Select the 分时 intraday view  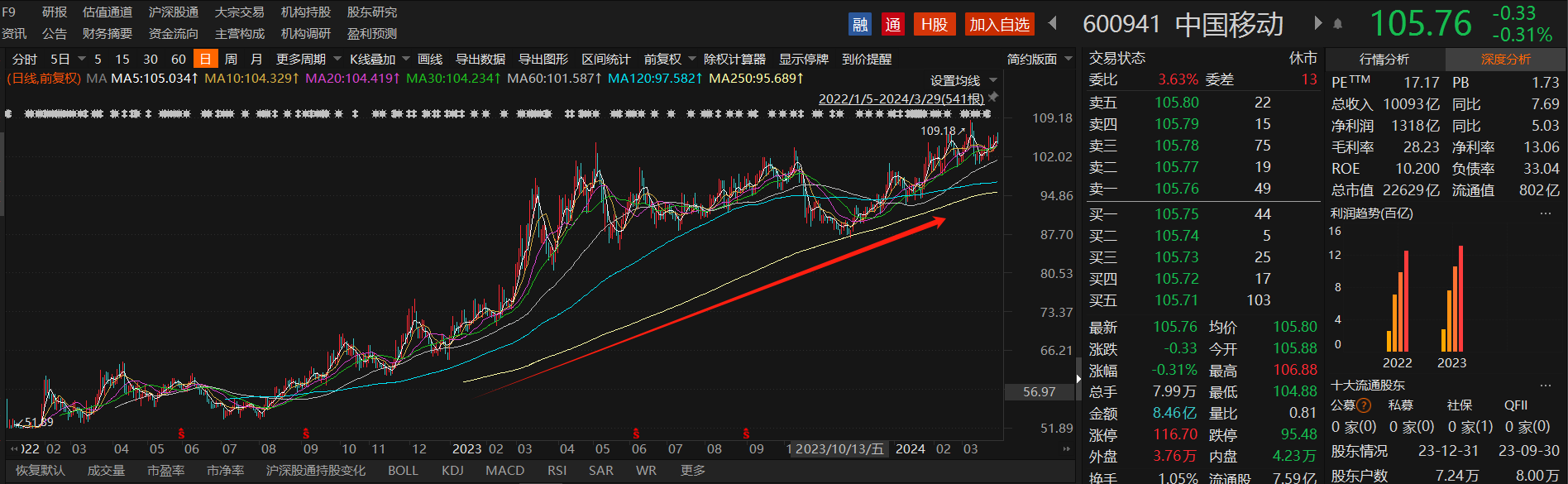(25, 60)
